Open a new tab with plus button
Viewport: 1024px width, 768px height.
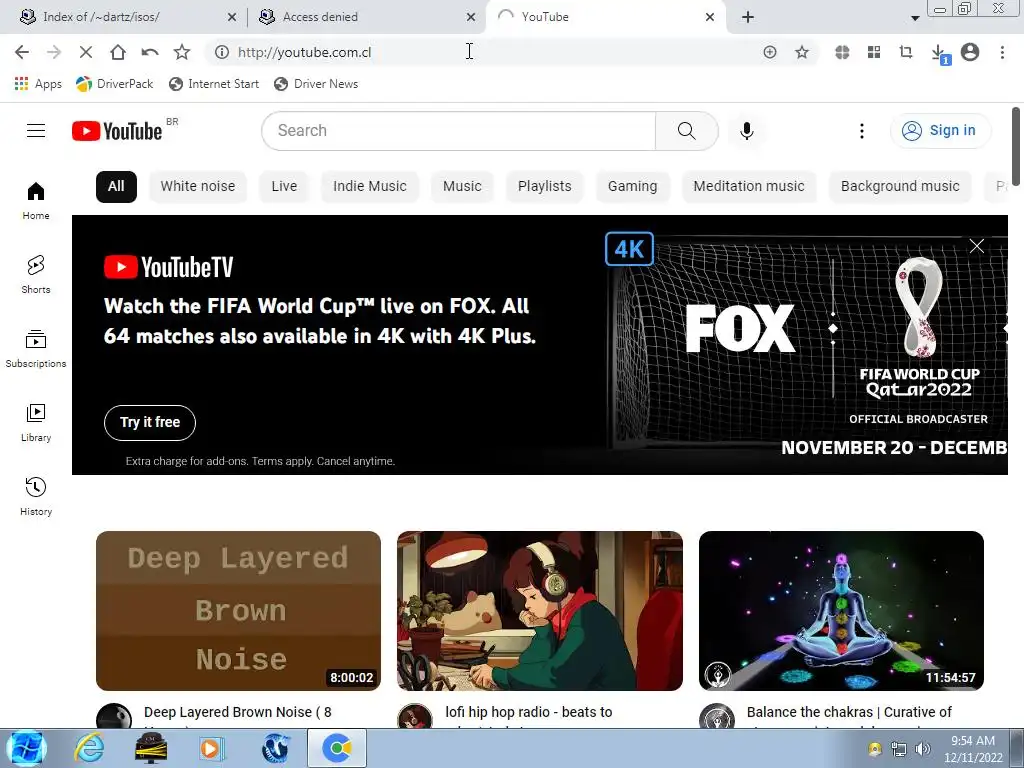pos(748,17)
